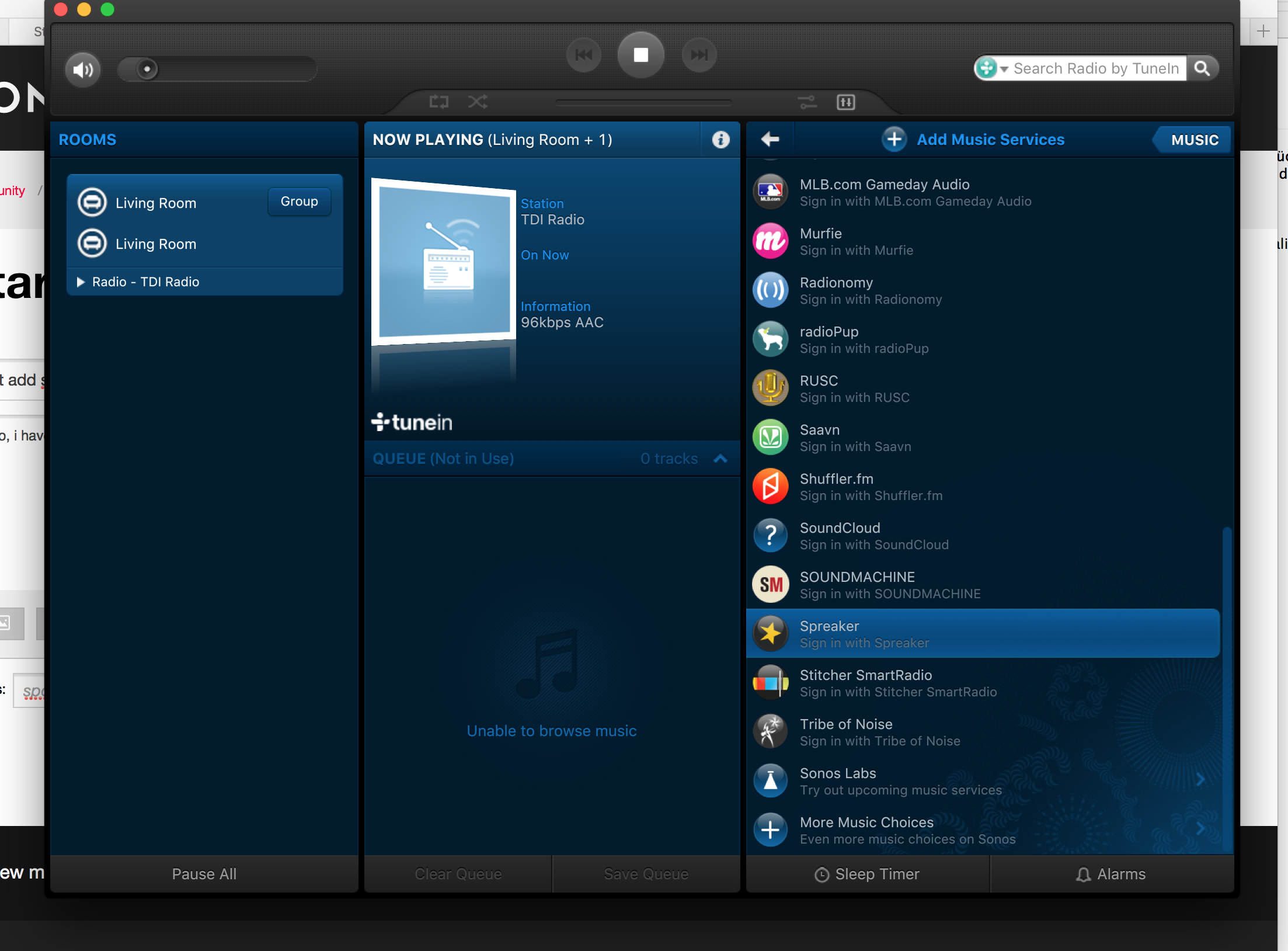Select the RUSC microphone icon

(770, 388)
